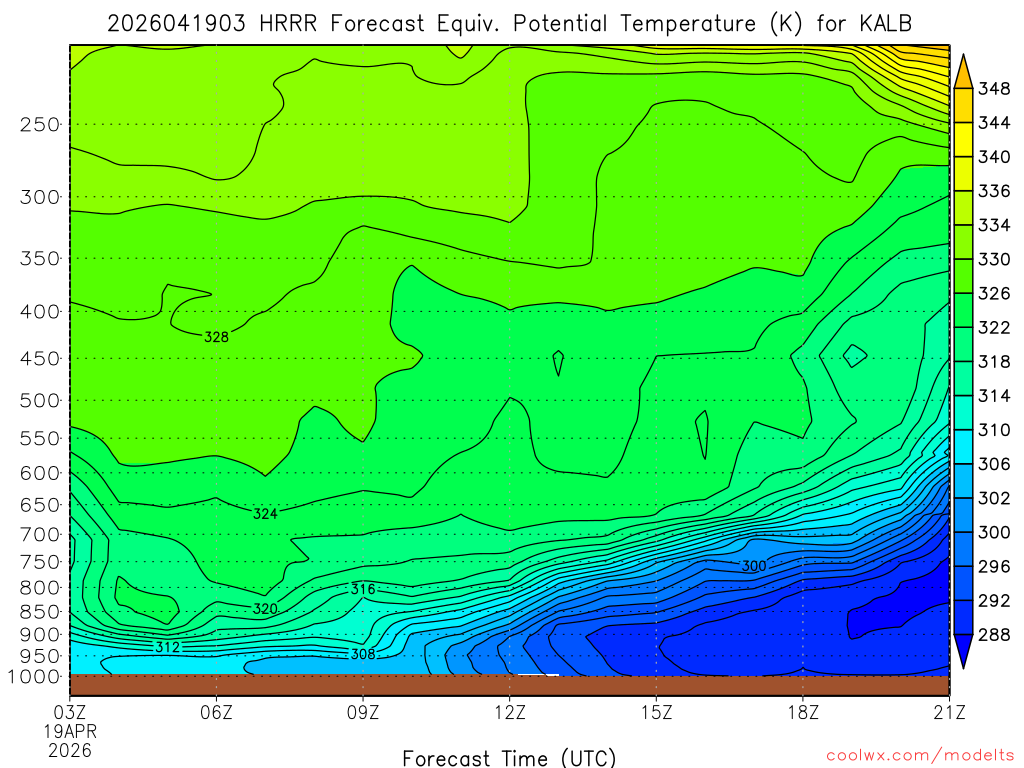Click the 314 value on the color legend
Screen dimensions: 1024x768
point(994,396)
